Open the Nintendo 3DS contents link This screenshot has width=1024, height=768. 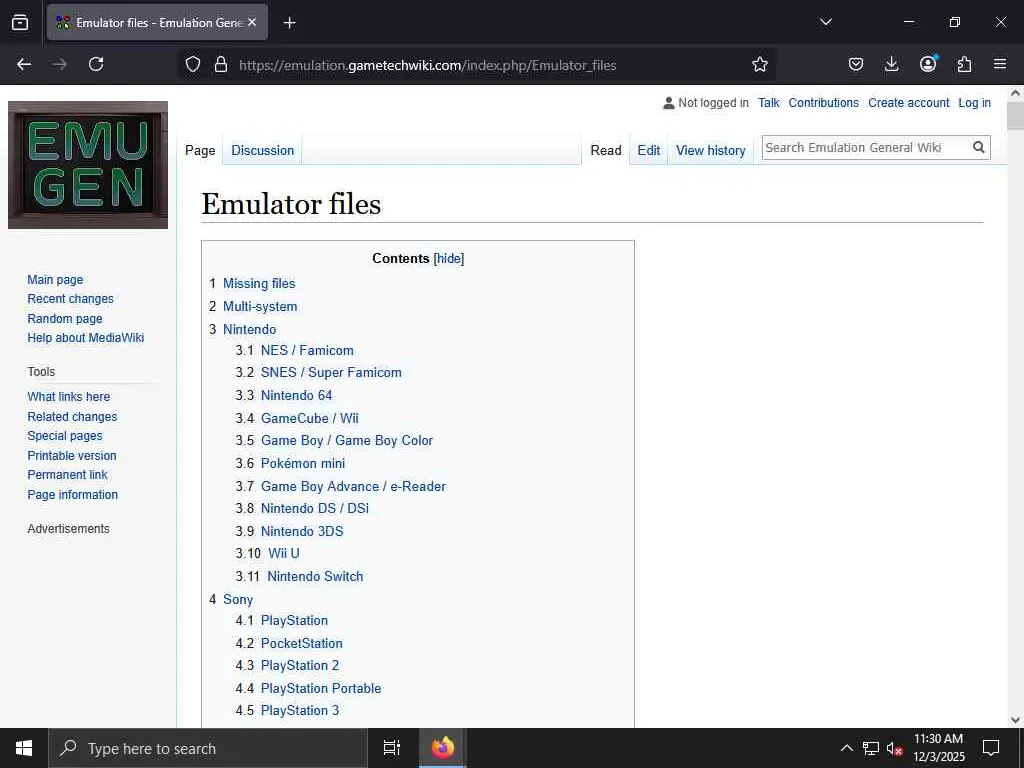point(302,531)
